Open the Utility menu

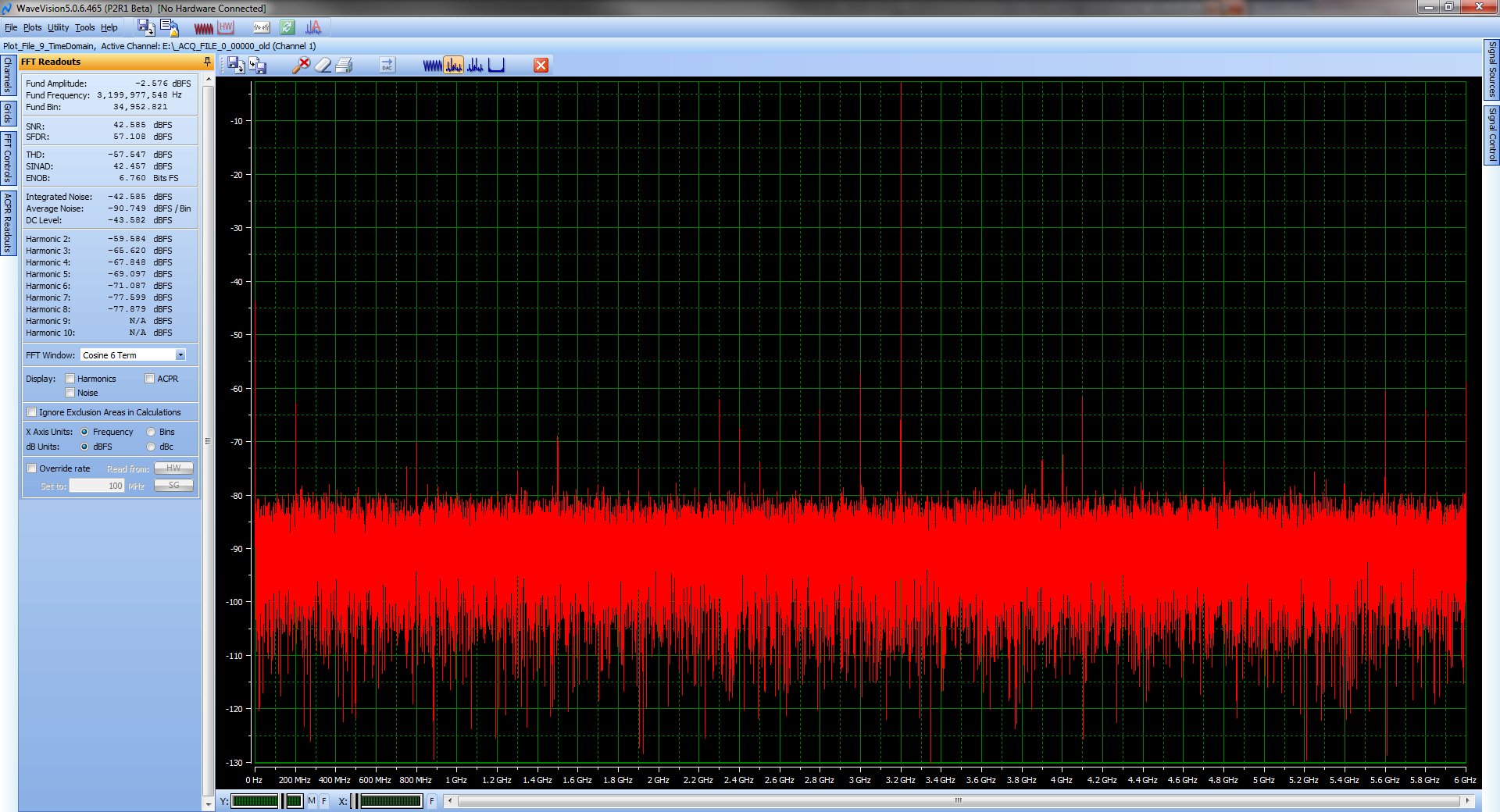(59, 27)
